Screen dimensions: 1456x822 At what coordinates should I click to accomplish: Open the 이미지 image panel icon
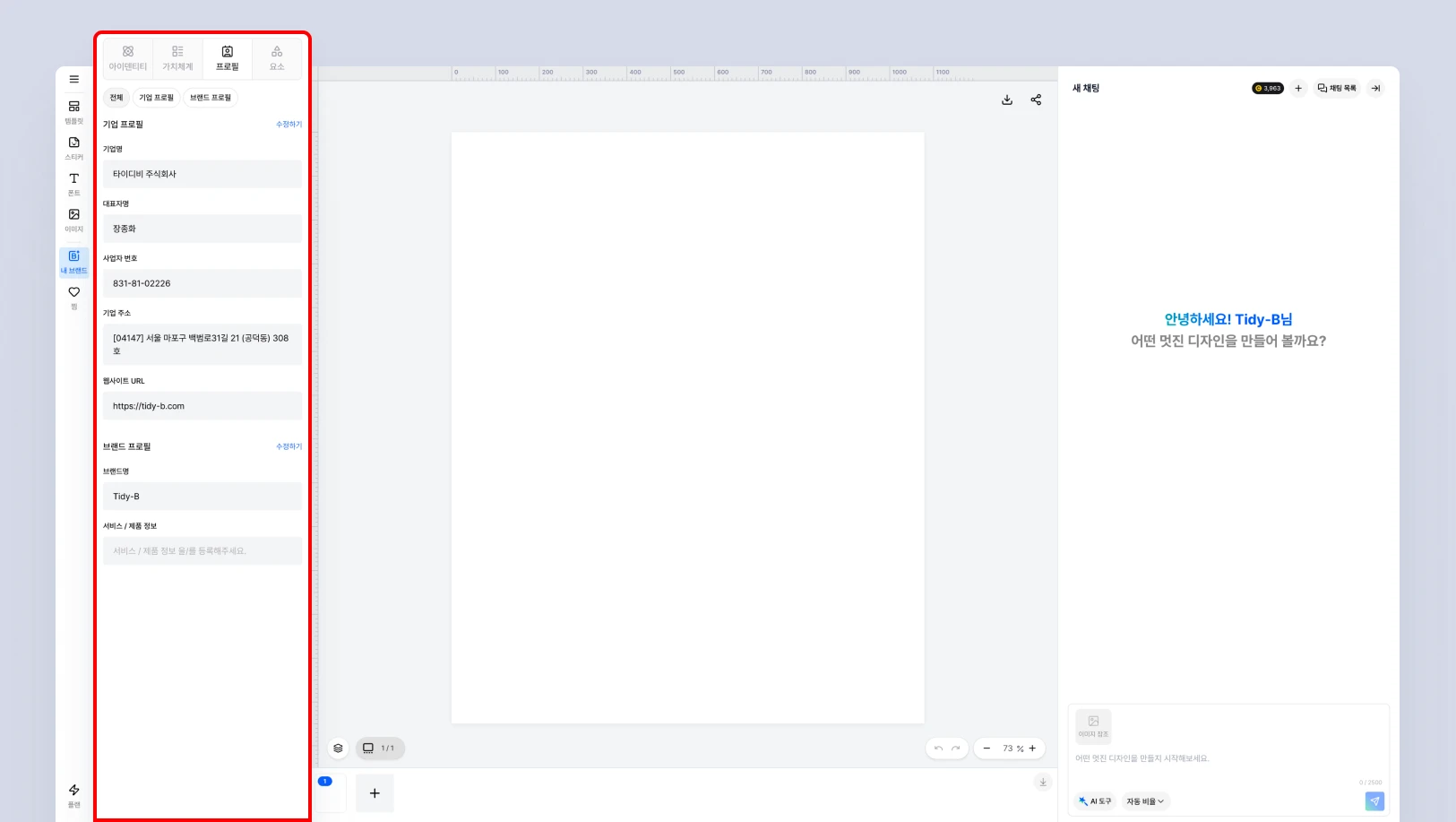pyautogui.click(x=73, y=220)
